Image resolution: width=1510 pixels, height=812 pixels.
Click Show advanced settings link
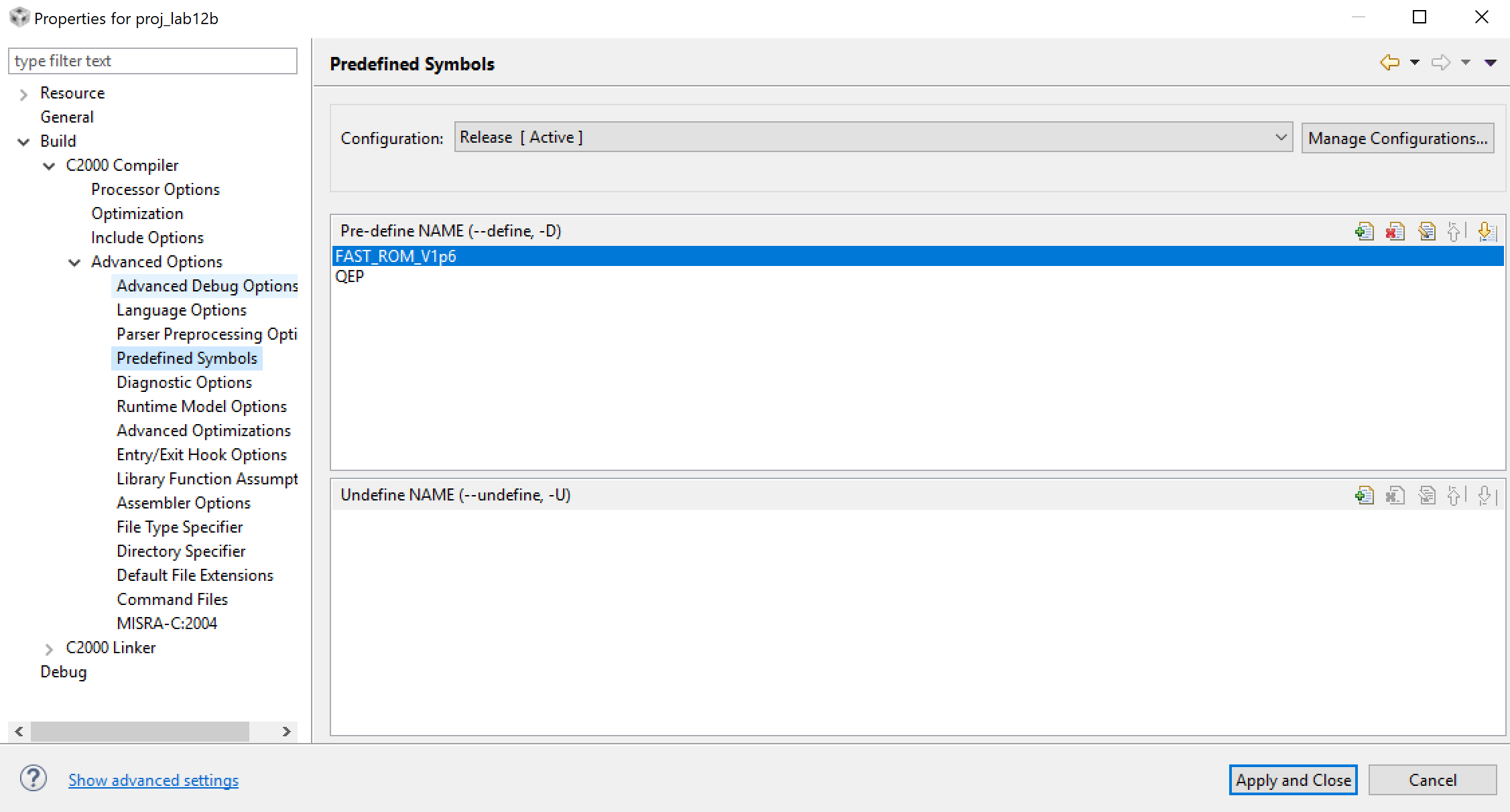pos(153,781)
